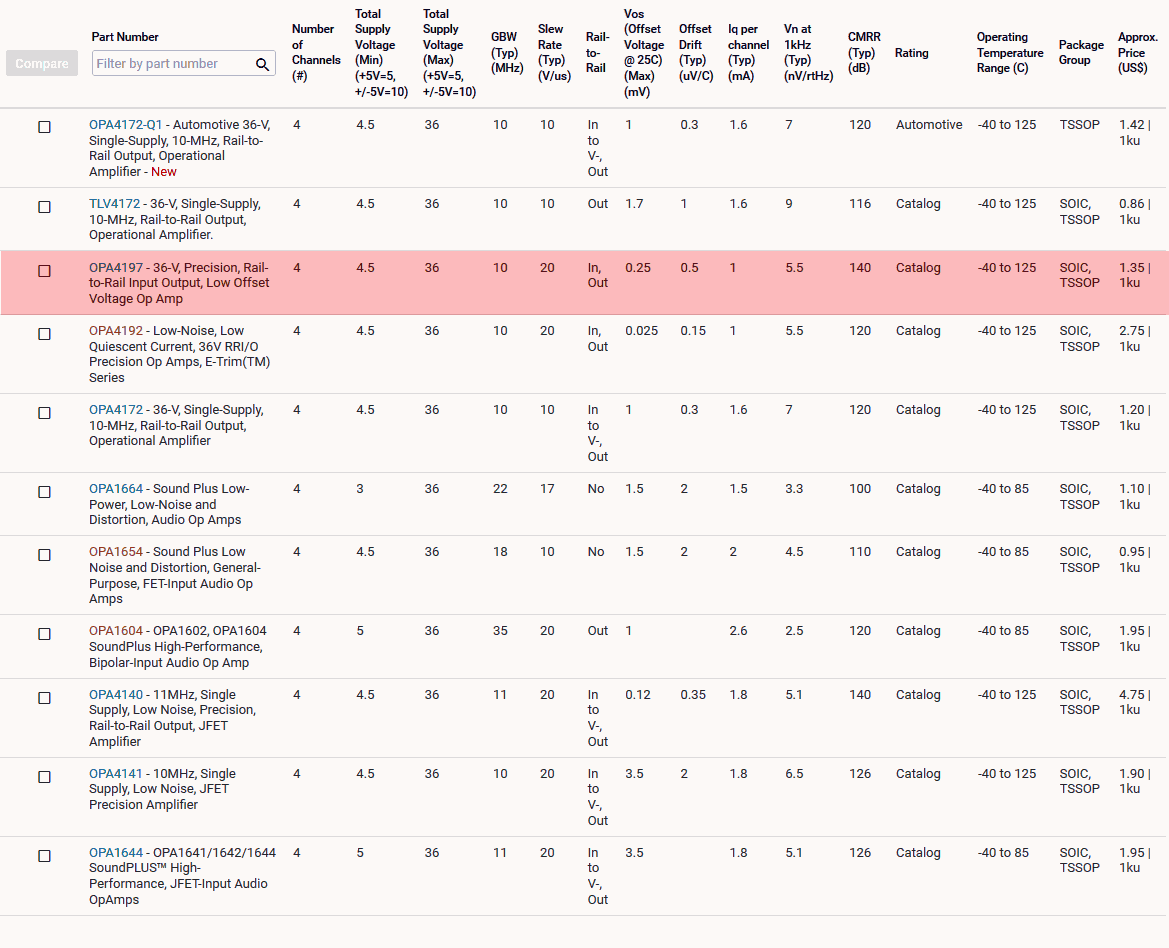Viewport: 1169px width, 948px height.
Task: Select the TLV4172 row checkbox
Action: [44, 206]
